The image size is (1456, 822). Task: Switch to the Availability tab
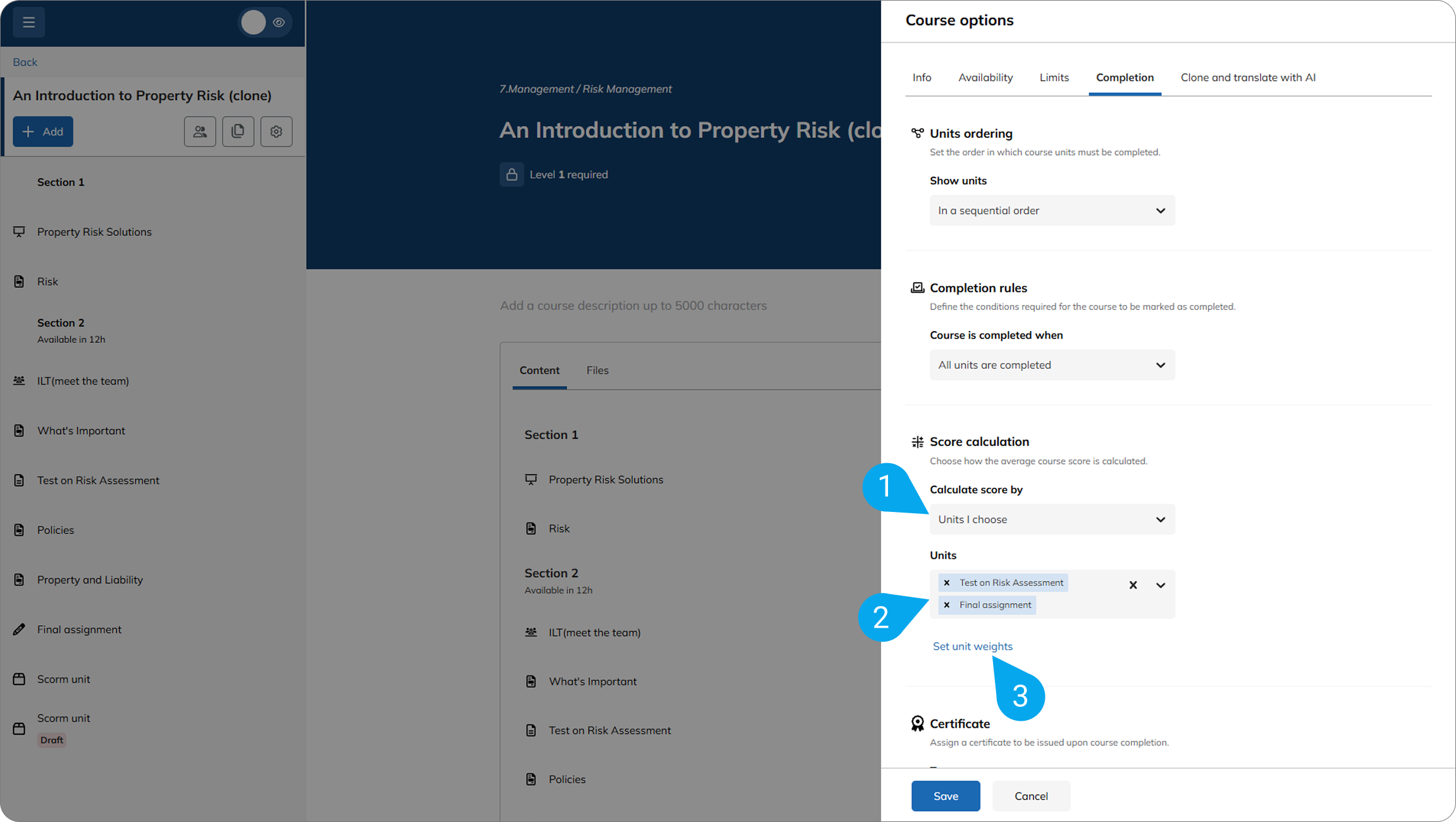click(985, 77)
